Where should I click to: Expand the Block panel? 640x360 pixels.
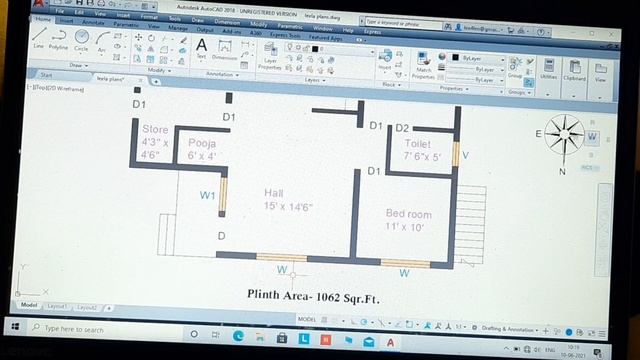point(392,84)
